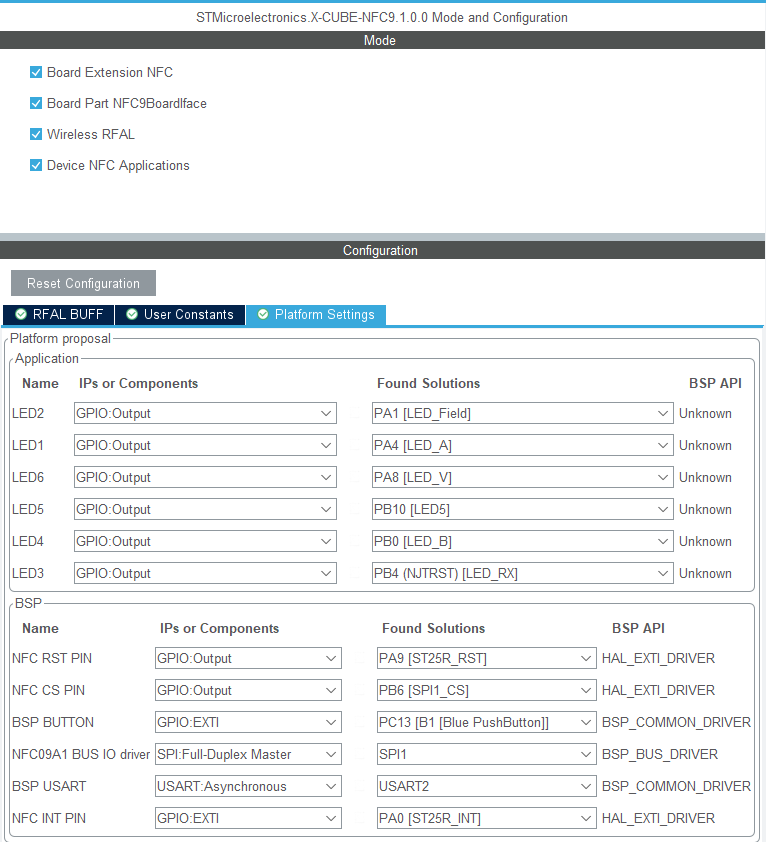
Task: Open the SPI:Full-Duplex Master dropdown
Action: coord(248,754)
